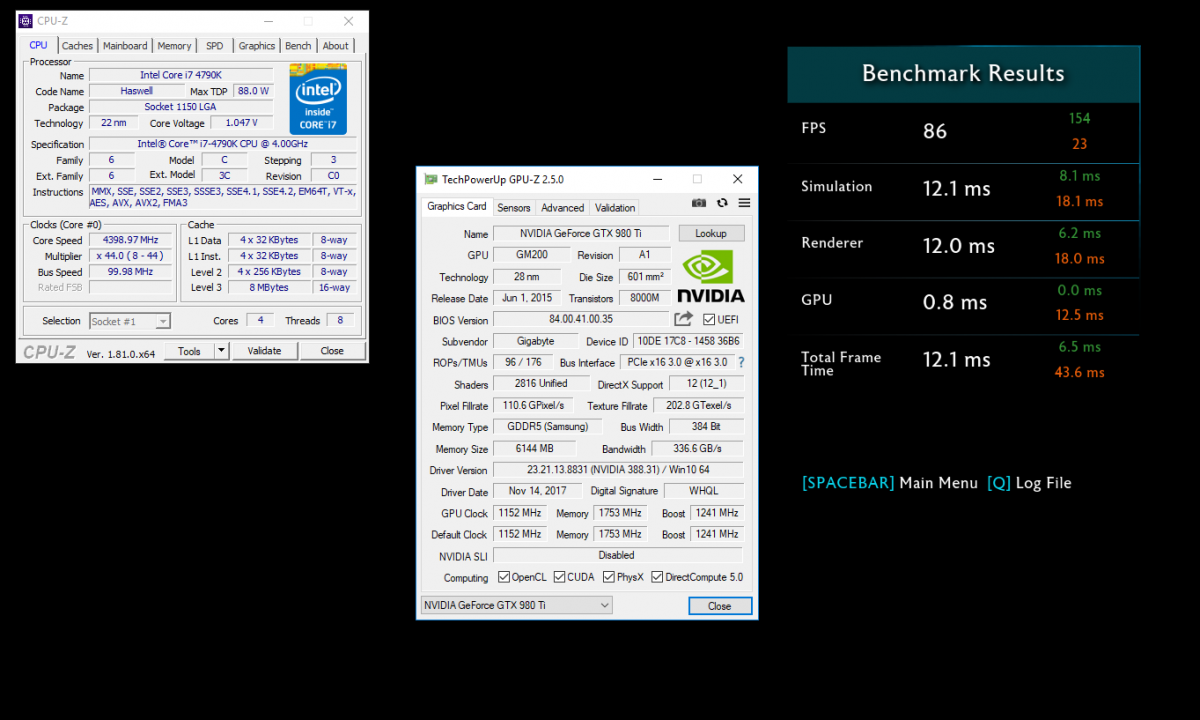1200x720 pixels.
Task: Click the Max TDP value 88.0 W
Action: 253,91
